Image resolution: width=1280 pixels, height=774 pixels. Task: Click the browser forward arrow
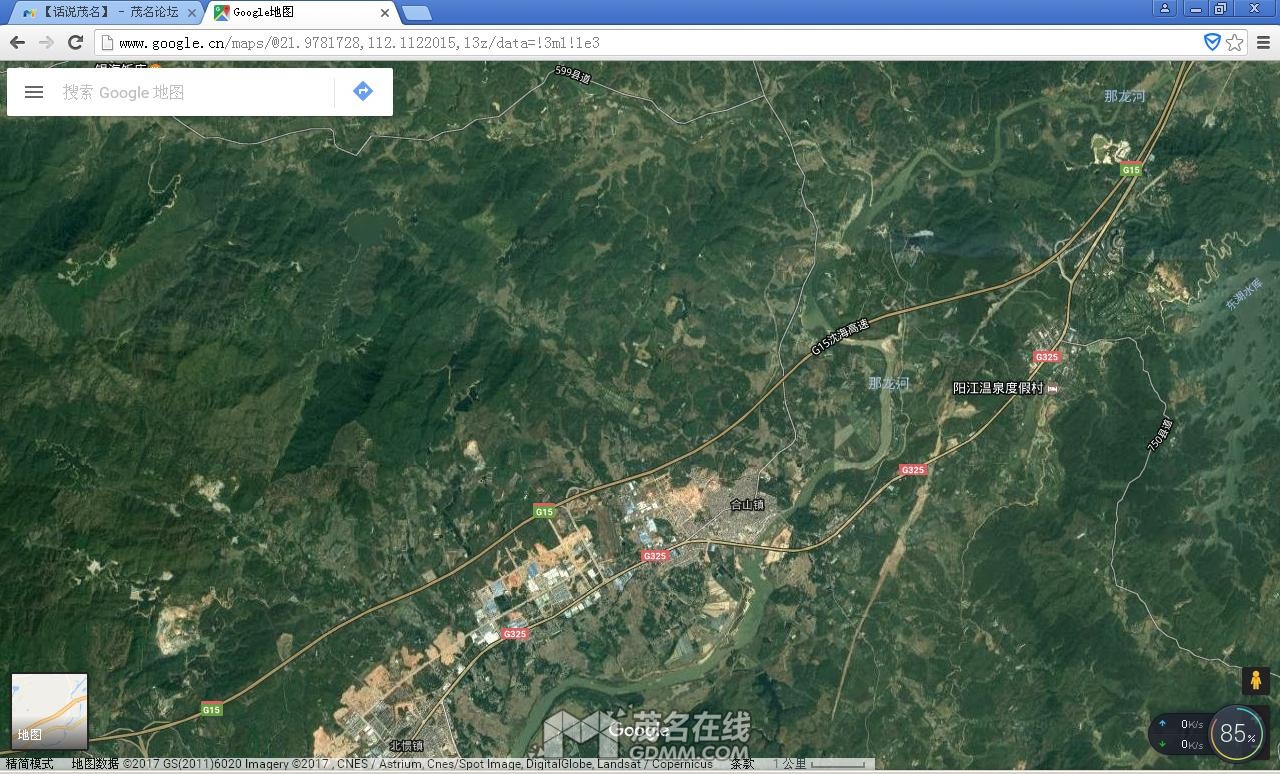[46, 42]
